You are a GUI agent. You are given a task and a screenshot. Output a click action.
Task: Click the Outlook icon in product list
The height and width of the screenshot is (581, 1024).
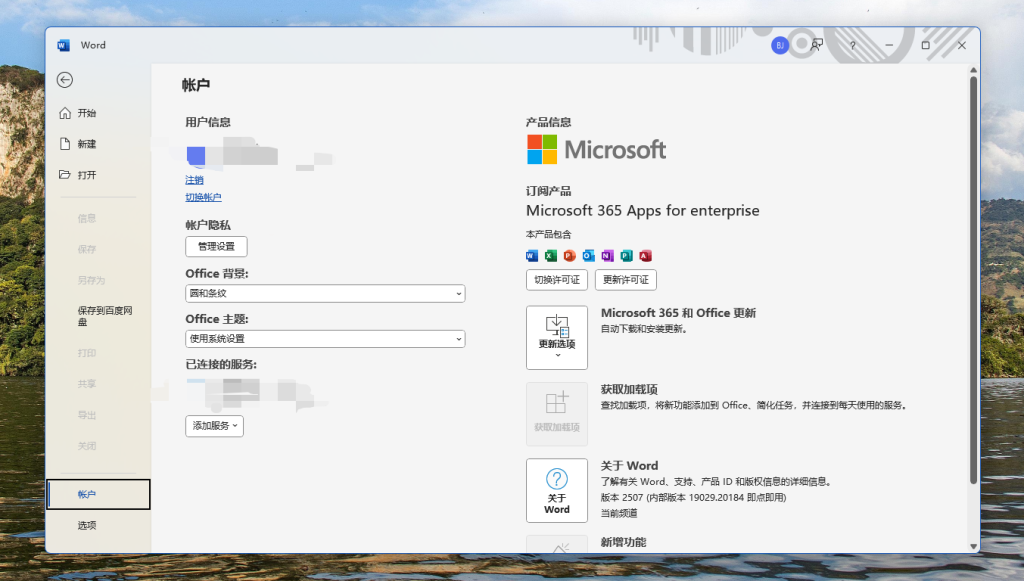[588, 256]
